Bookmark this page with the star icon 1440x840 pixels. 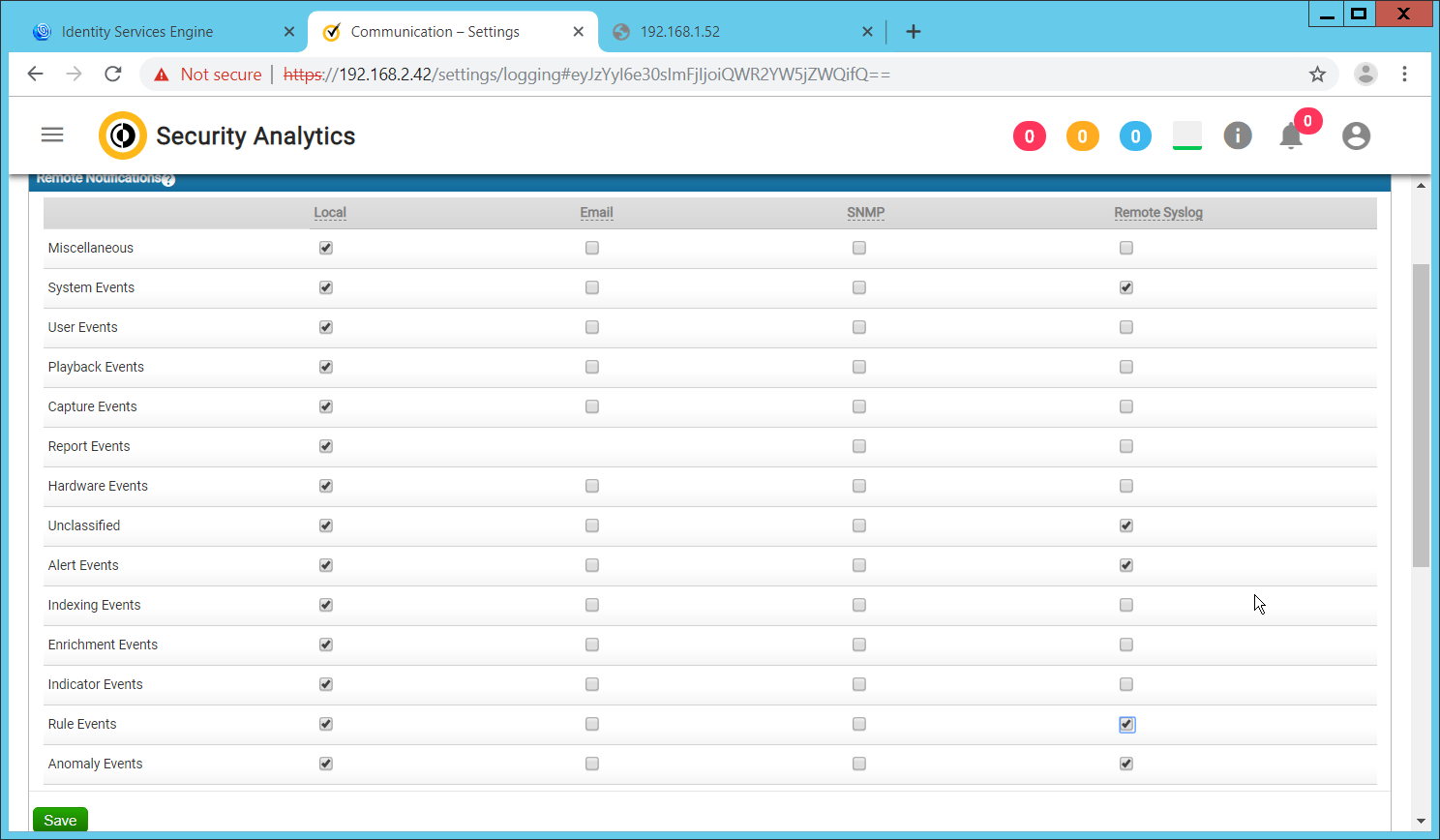point(1317,75)
